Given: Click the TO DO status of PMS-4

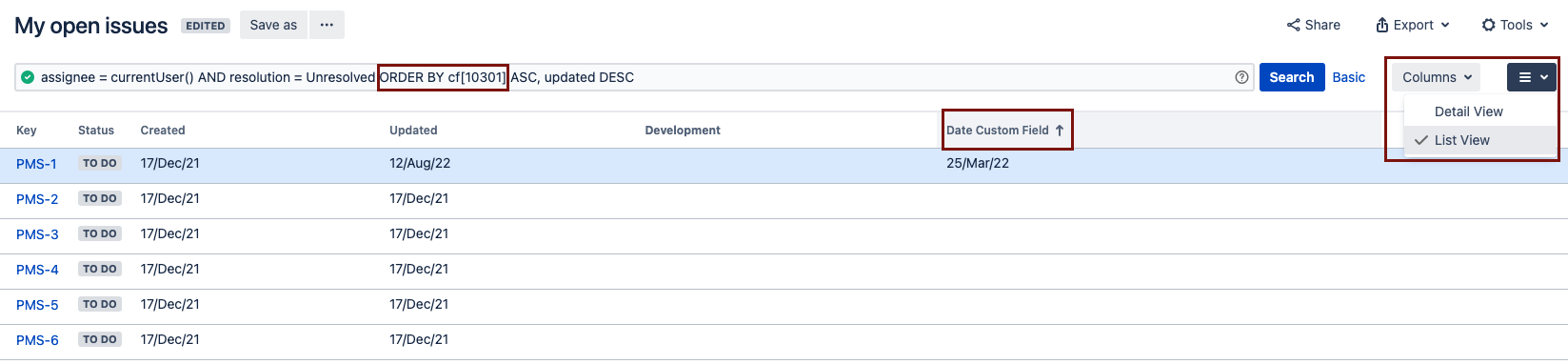Looking at the screenshot, I should pyautogui.click(x=100, y=269).
